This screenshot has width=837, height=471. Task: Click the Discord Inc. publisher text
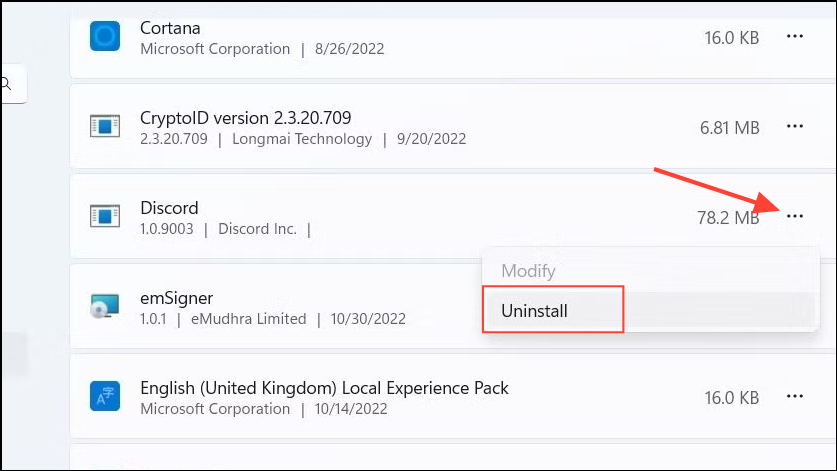click(257, 229)
